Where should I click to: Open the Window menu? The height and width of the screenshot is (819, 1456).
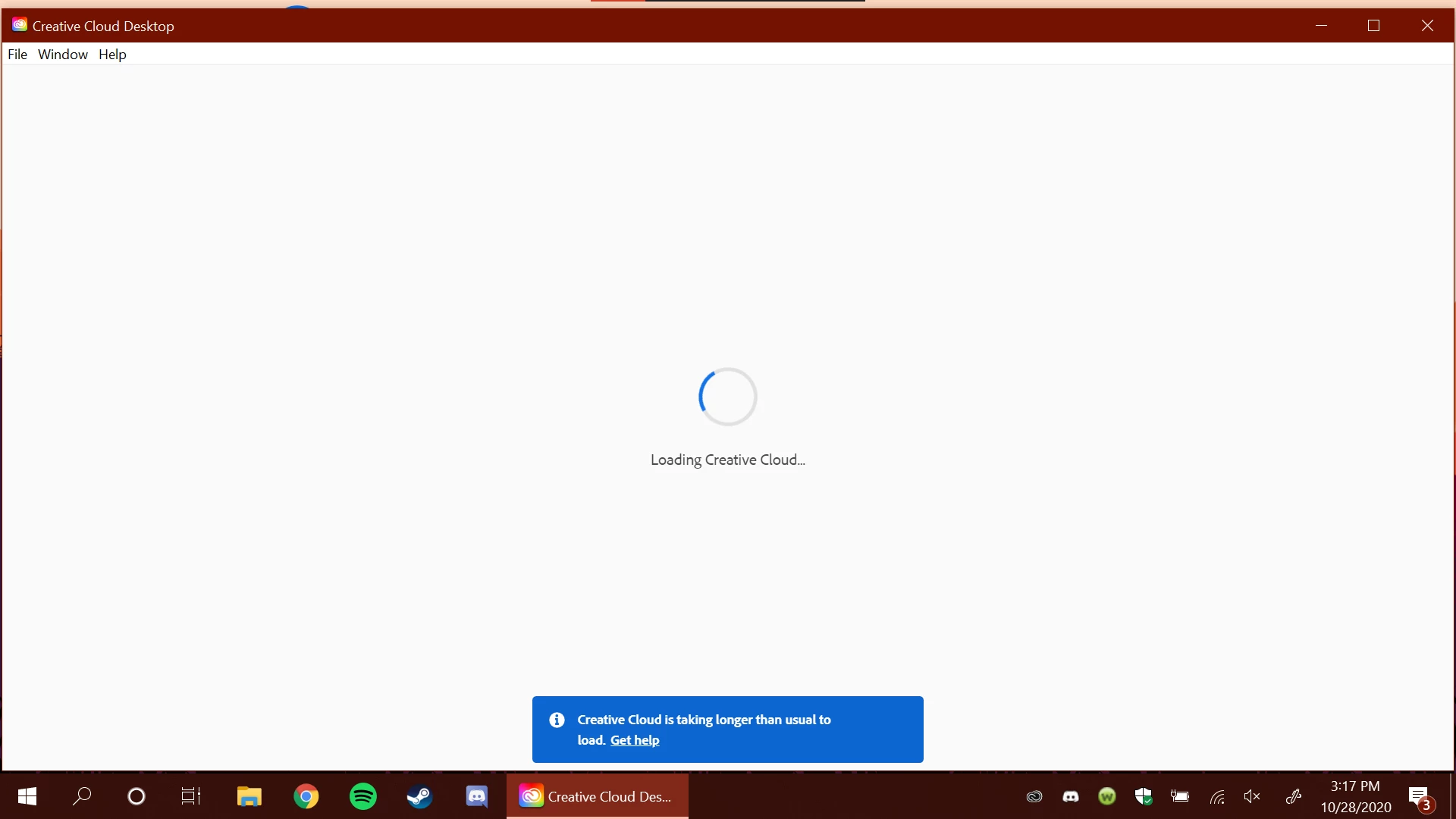coord(63,55)
